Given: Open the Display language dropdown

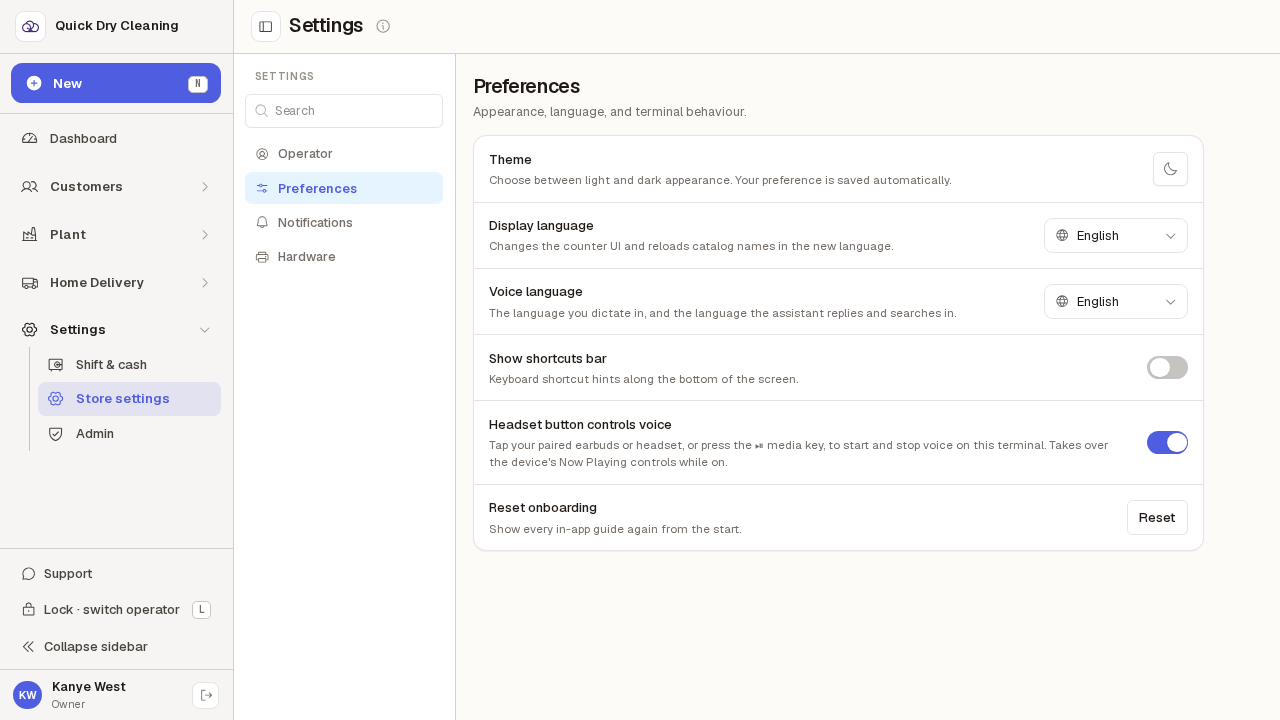Looking at the screenshot, I should pos(1116,236).
